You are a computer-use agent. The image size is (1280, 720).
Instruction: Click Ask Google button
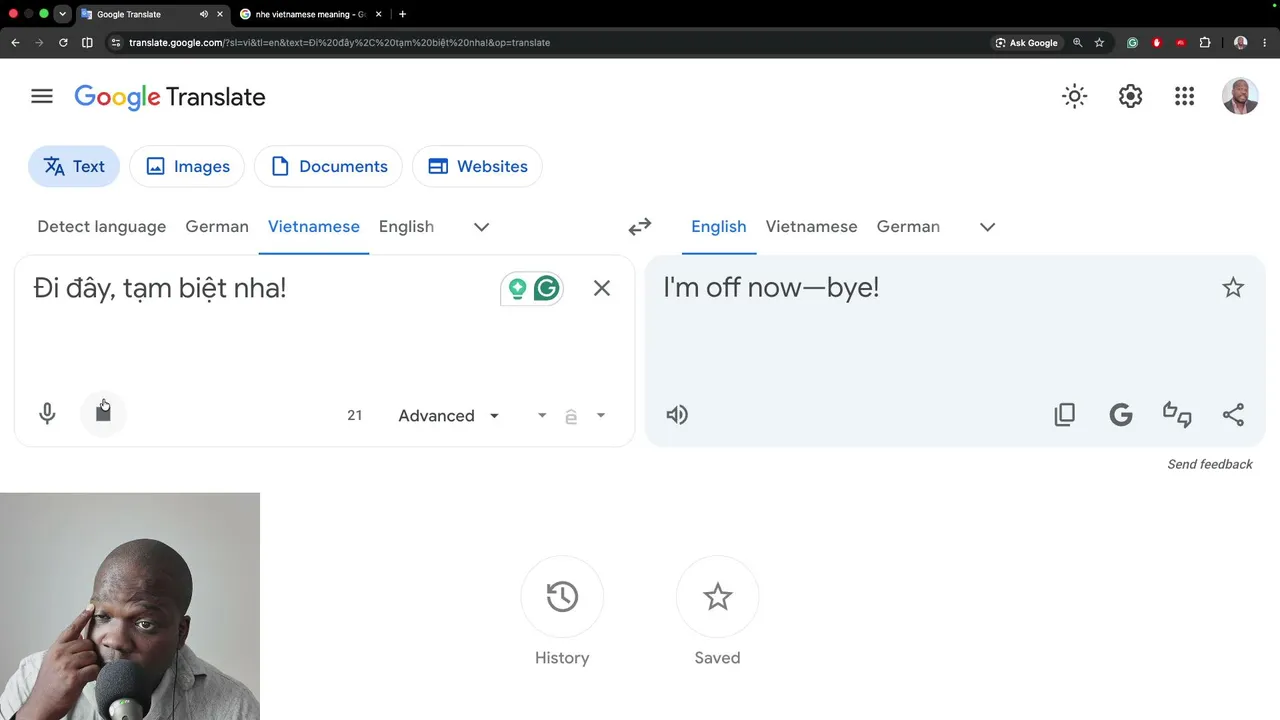1026,43
